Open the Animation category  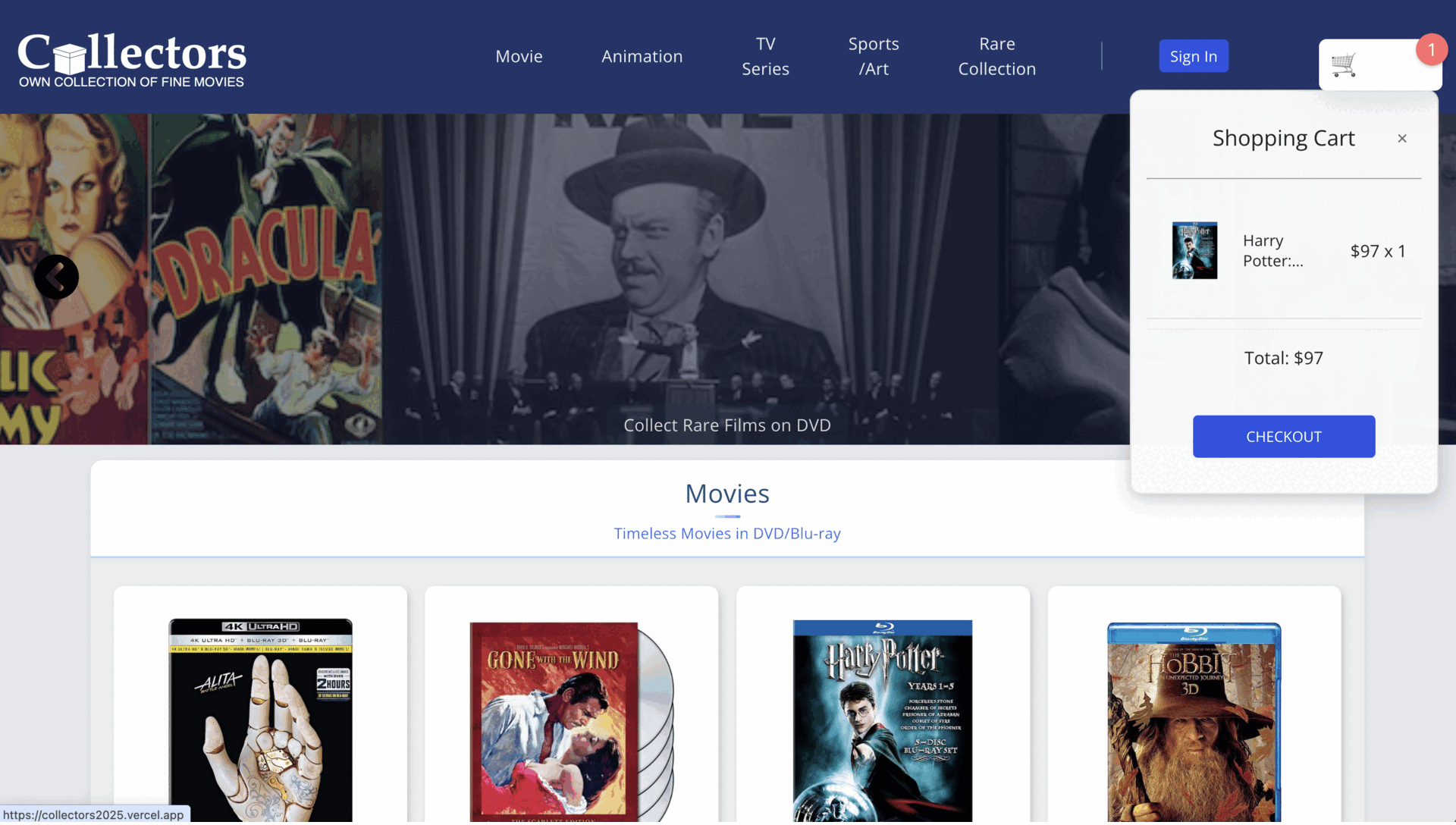pyautogui.click(x=642, y=56)
